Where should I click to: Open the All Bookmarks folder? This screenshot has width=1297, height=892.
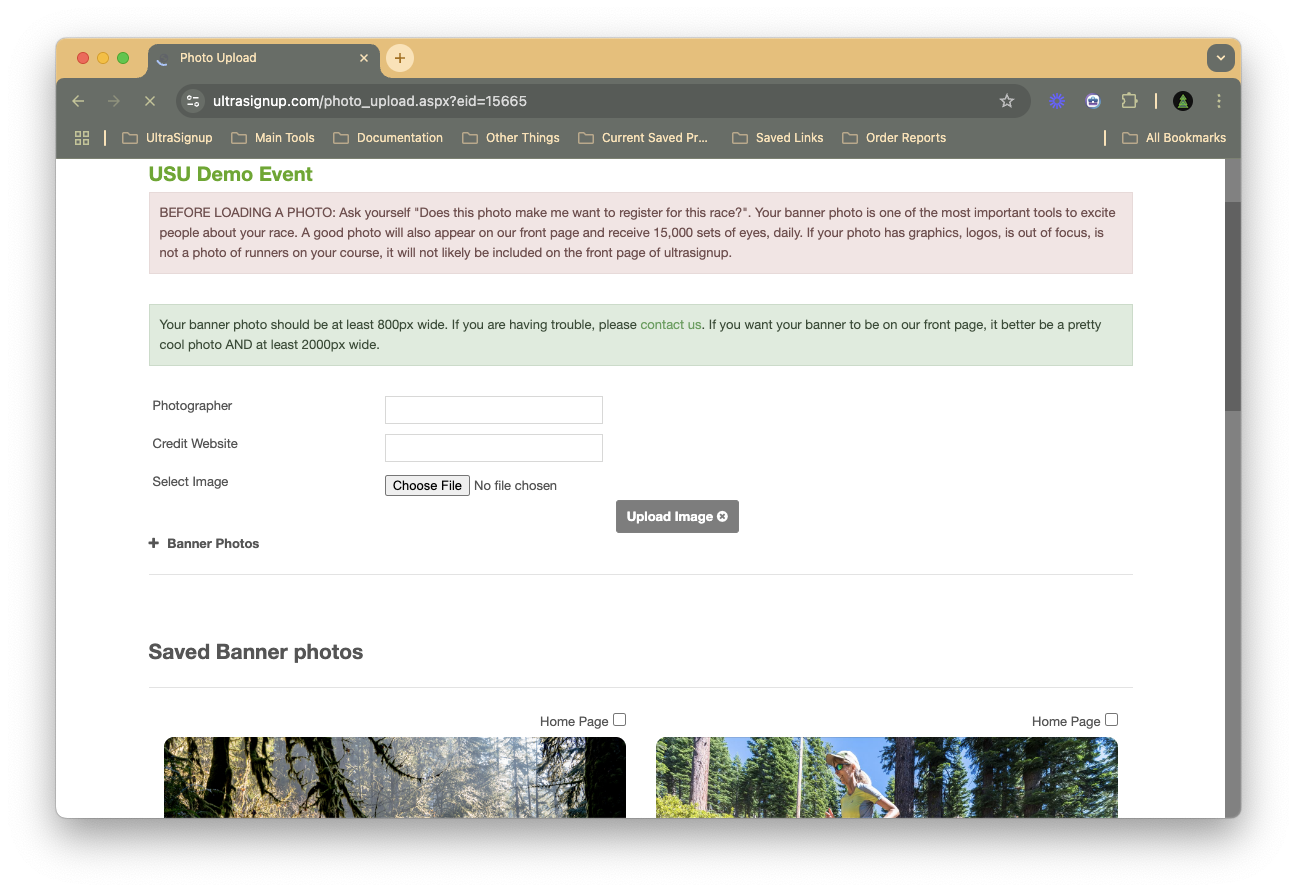(1174, 138)
